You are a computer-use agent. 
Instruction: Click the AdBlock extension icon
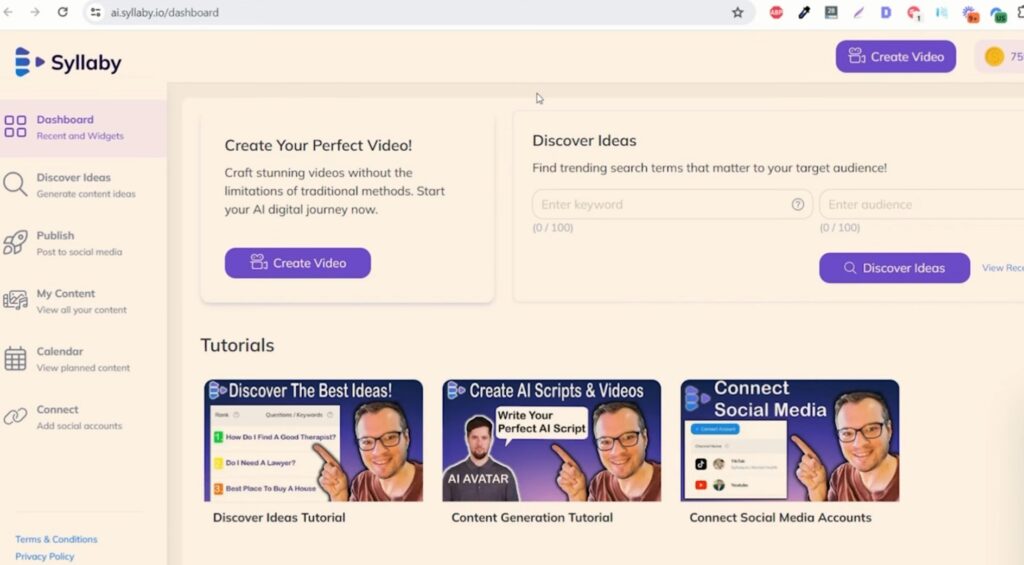[x=776, y=12]
